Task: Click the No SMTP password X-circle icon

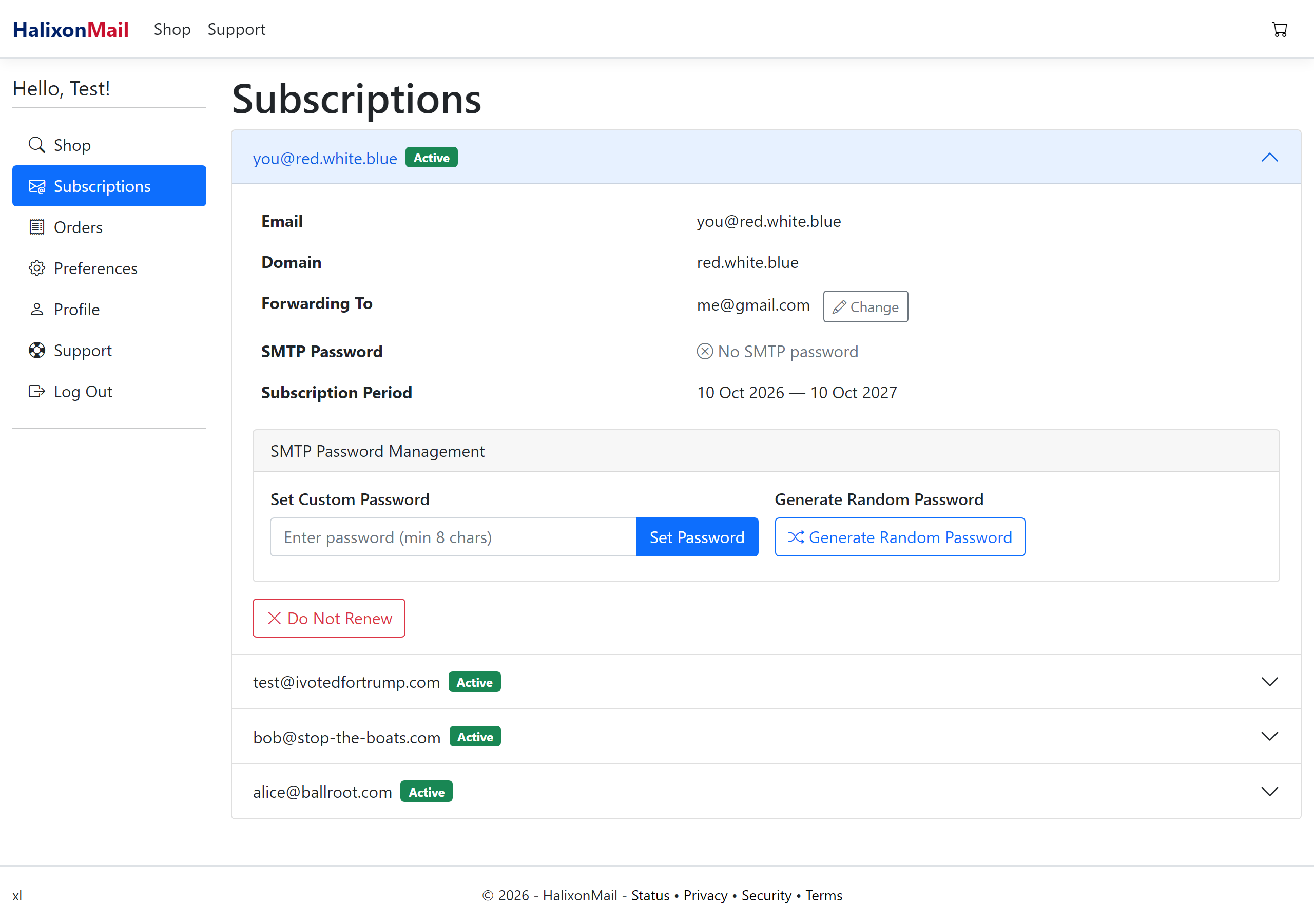Action: click(705, 351)
